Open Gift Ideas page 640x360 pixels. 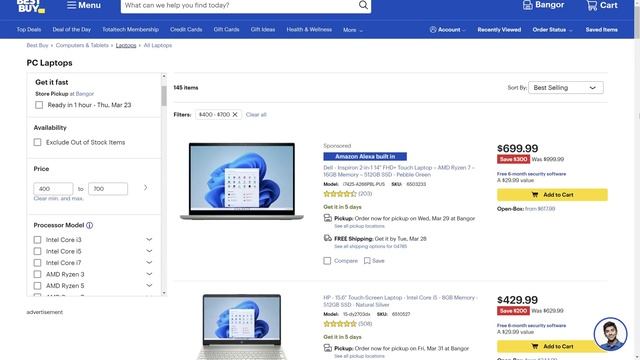click(263, 29)
